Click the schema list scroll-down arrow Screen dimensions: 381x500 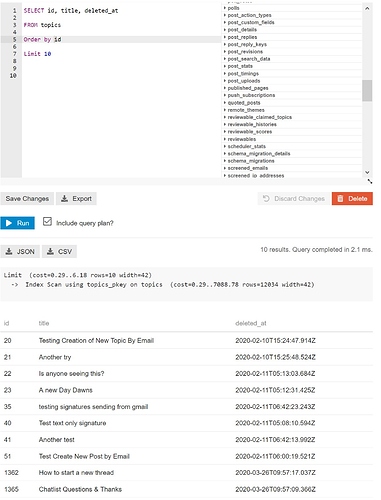point(367,172)
